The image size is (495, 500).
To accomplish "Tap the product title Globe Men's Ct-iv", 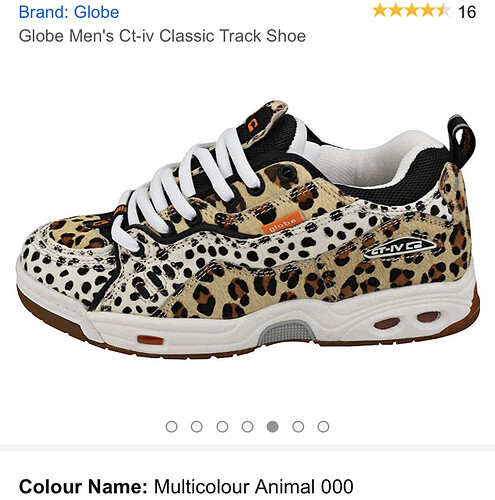I will point(162,36).
